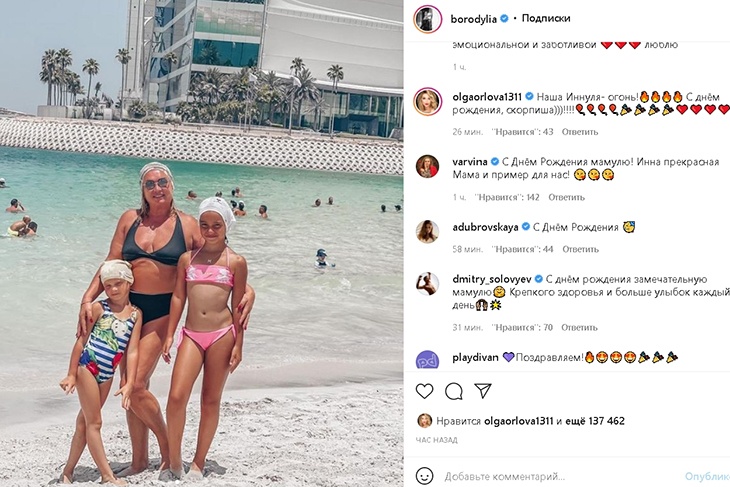Screen dimensions: 730x487
Task: Like the post with the heart icon
Action: [424, 391]
